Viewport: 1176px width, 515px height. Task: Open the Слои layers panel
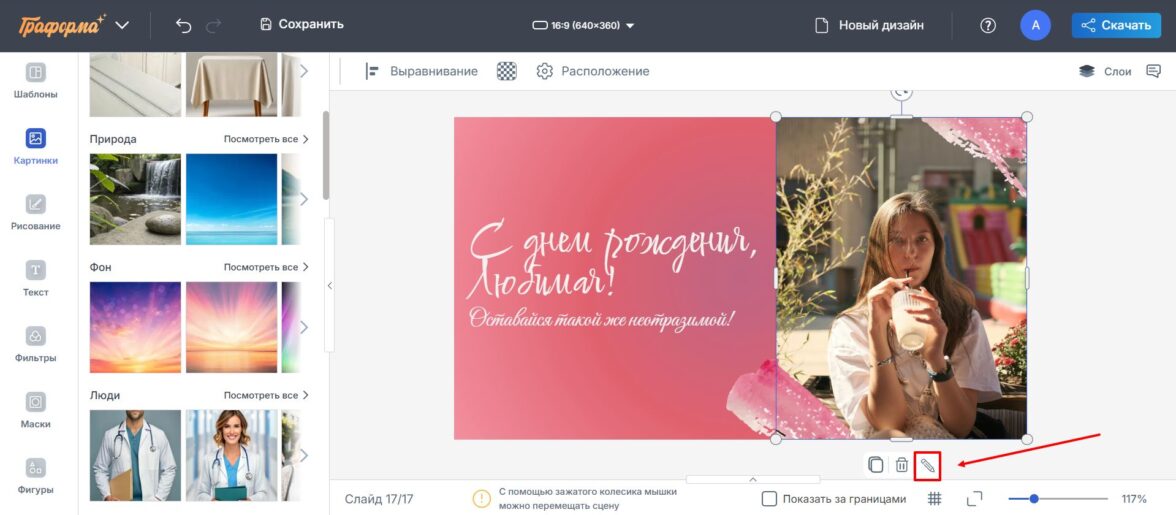click(1105, 71)
